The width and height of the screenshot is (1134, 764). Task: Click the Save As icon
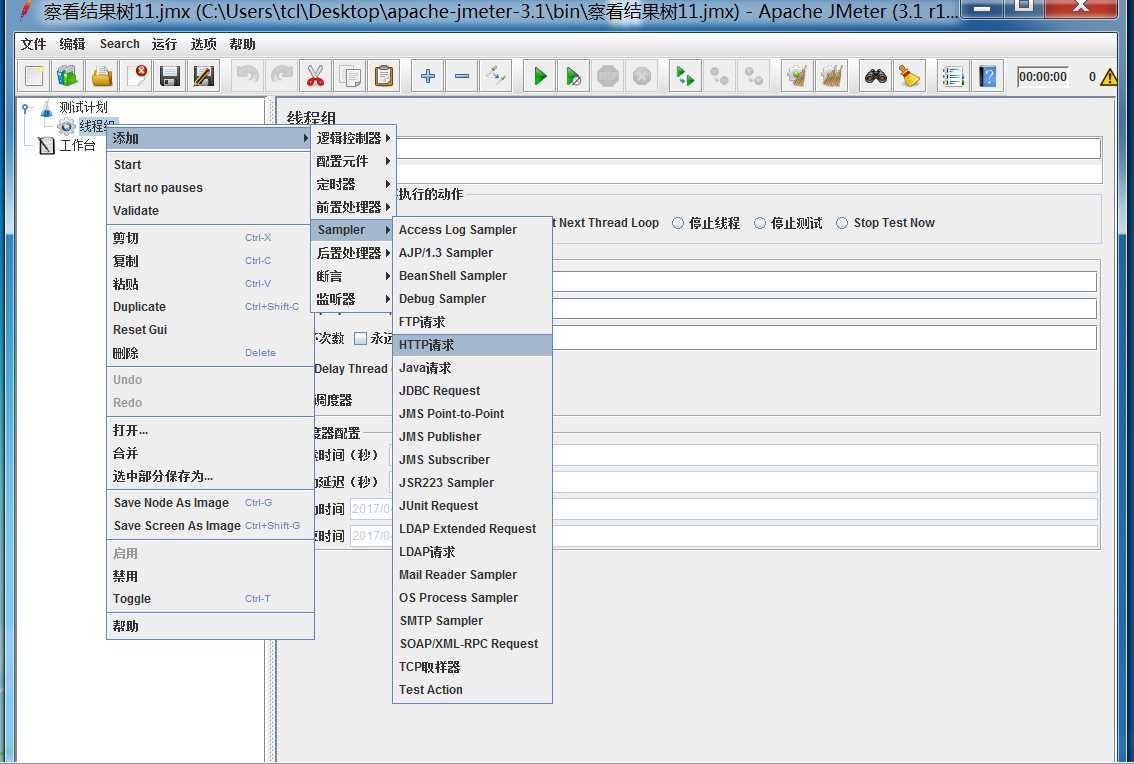[204, 75]
